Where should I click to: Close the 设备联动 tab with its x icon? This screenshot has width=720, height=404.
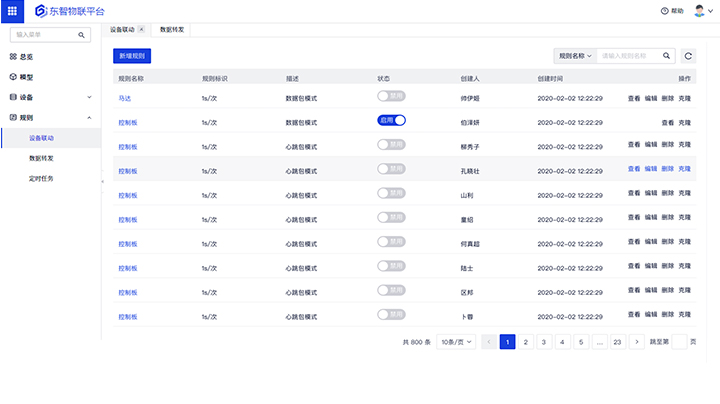click(141, 30)
